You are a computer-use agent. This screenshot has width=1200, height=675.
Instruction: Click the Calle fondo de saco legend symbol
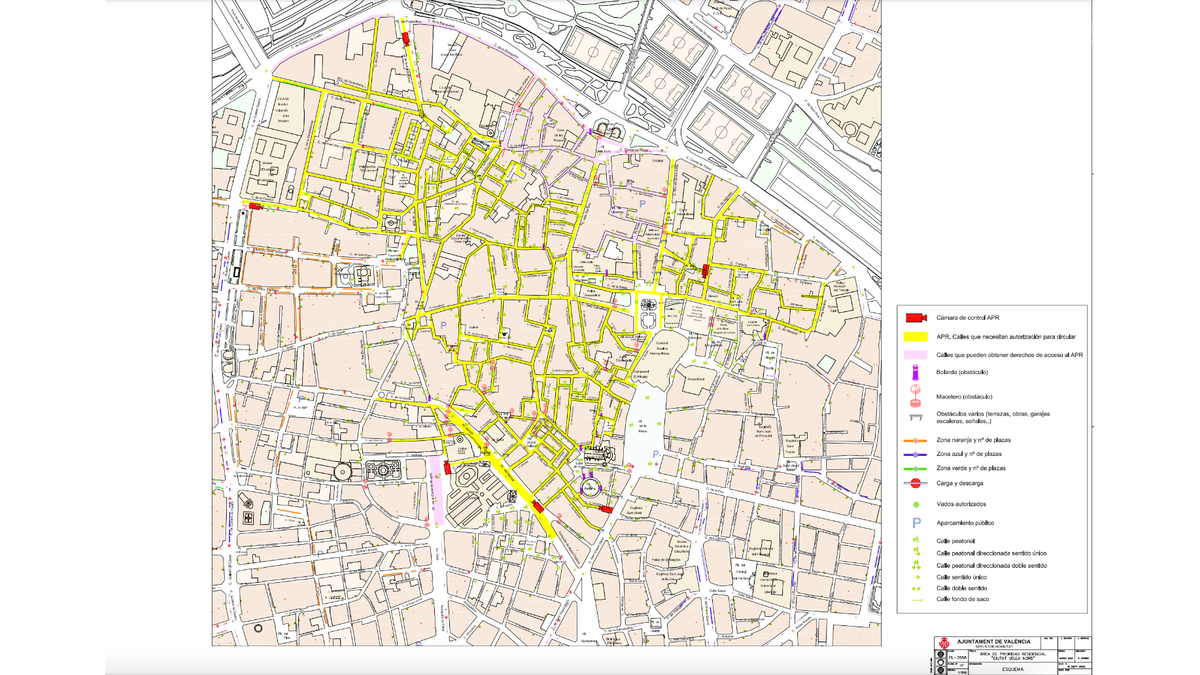[x=915, y=599]
